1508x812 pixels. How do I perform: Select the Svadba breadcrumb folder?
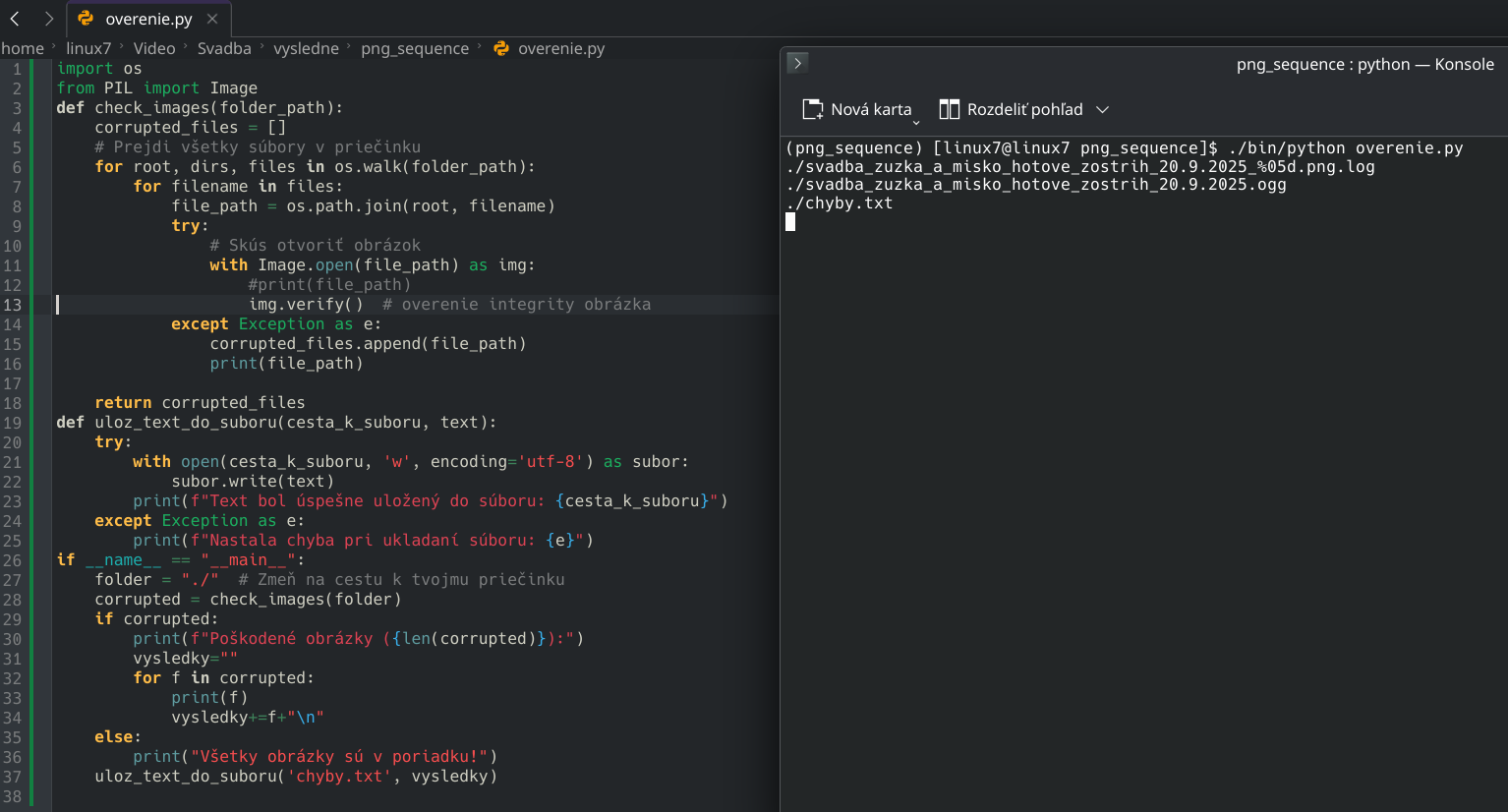tap(224, 48)
